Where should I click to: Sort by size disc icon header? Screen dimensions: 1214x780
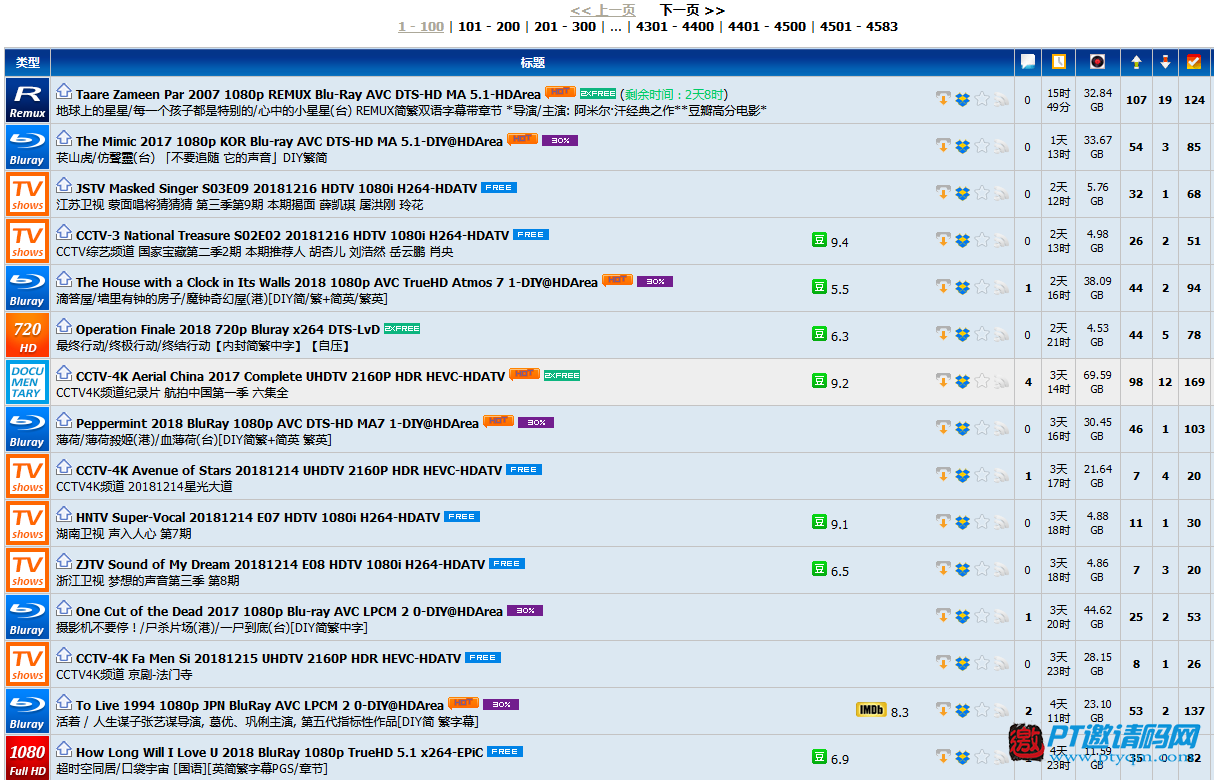[x=1097, y=62]
